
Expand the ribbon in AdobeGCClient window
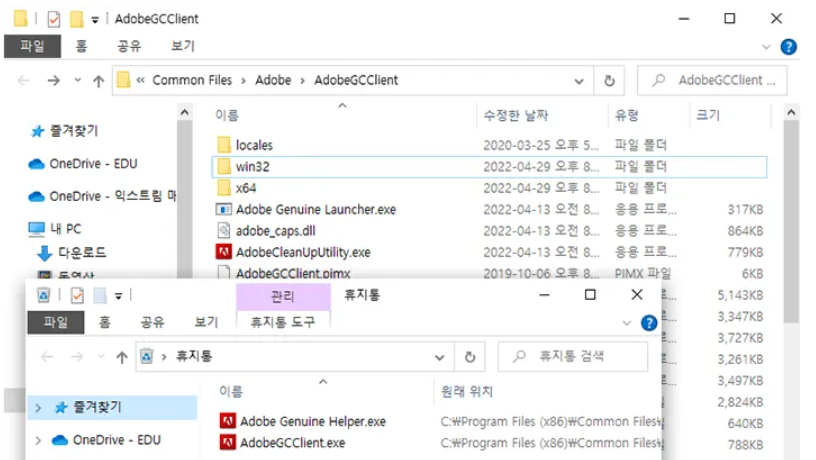click(766, 47)
